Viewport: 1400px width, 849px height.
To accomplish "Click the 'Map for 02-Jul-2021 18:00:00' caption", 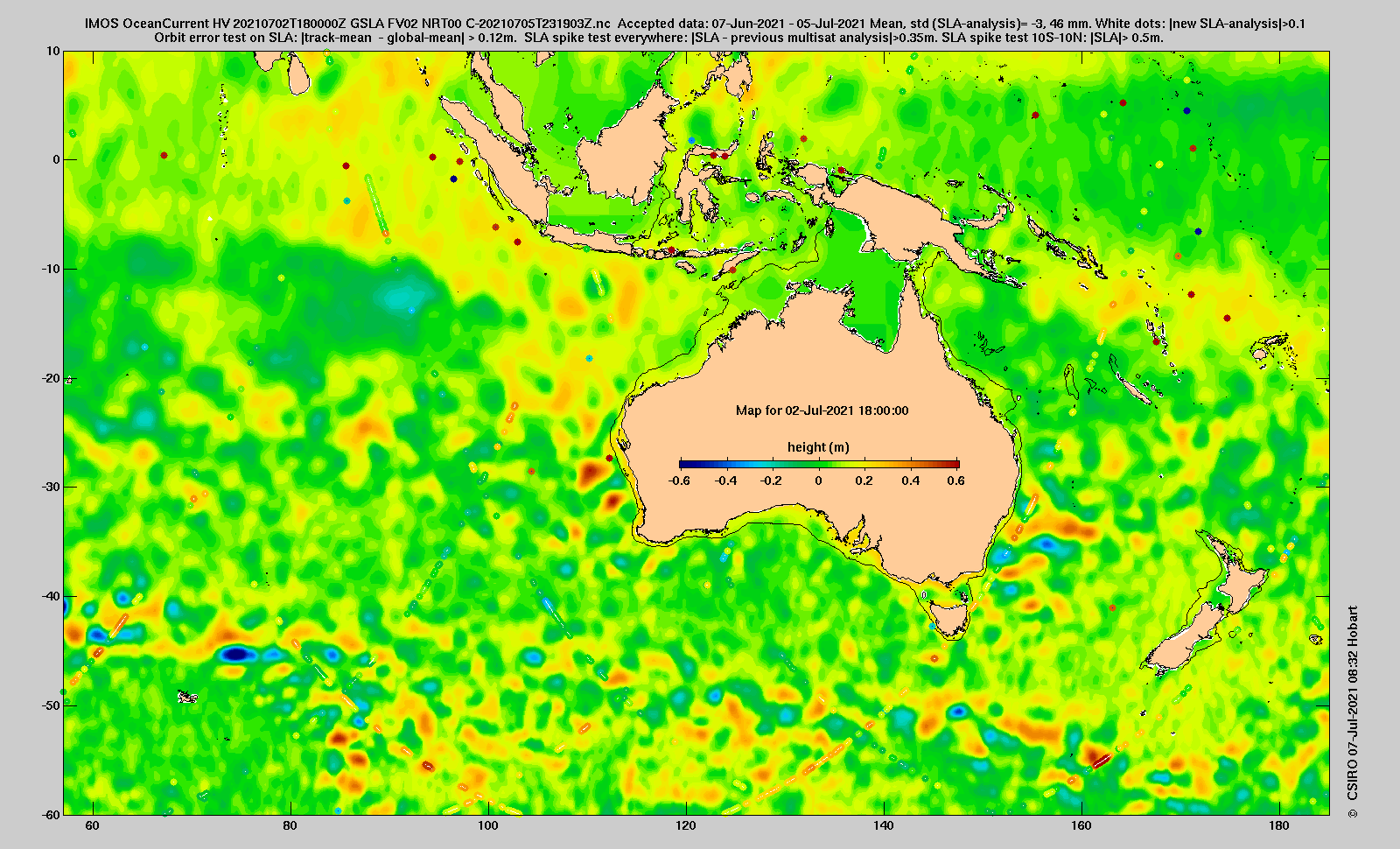I will (822, 410).
